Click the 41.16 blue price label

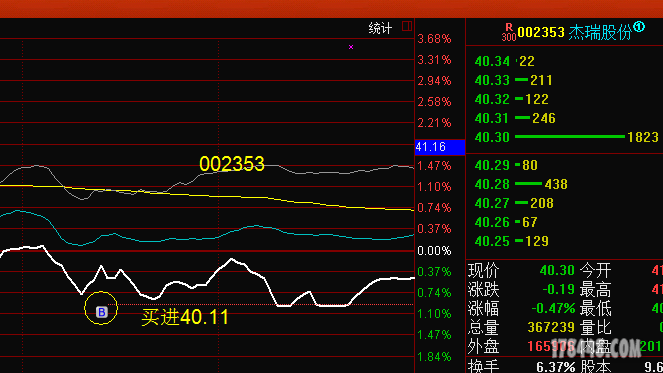point(440,147)
